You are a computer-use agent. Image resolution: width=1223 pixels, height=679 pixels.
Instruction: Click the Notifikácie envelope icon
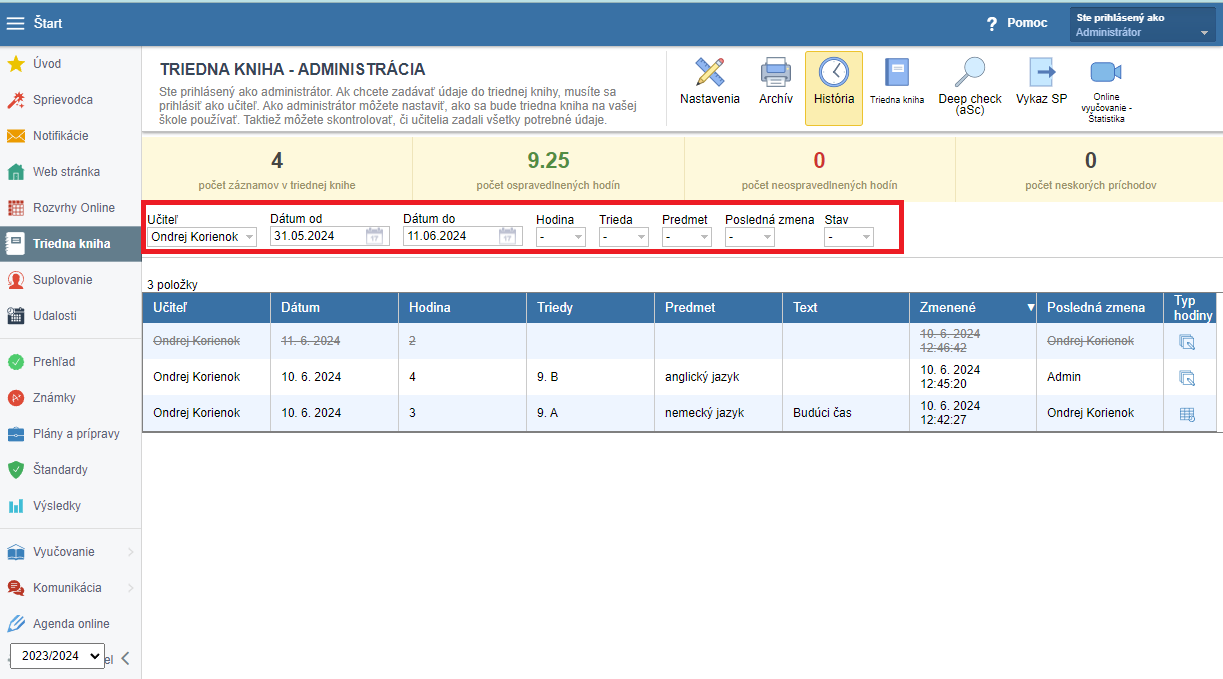[16, 136]
